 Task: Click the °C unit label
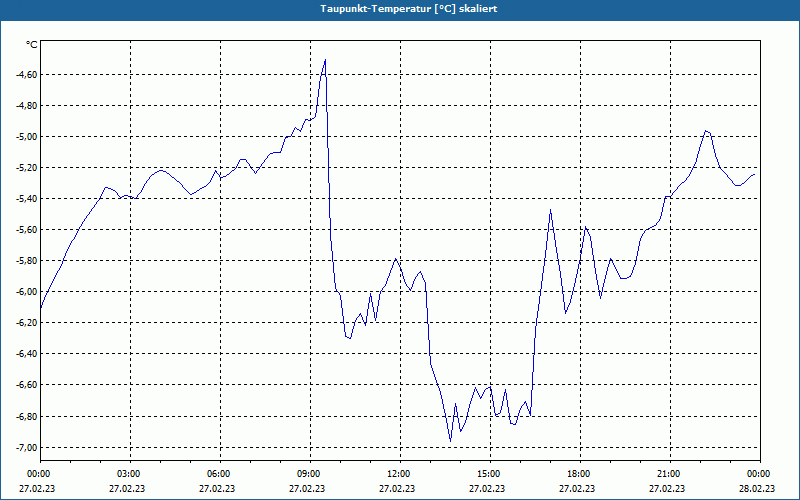[32, 45]
